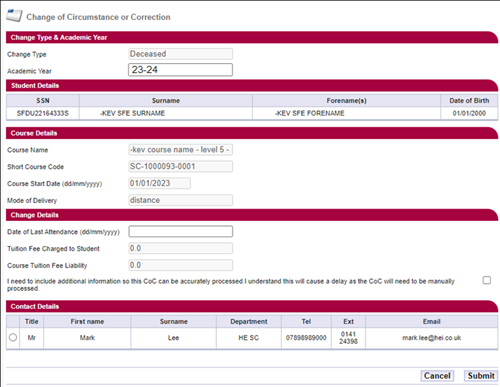Screen dimensions: 500x387
Task: Click the Contact Details section header
Action: pyautogui.click(x=252, y=306)
